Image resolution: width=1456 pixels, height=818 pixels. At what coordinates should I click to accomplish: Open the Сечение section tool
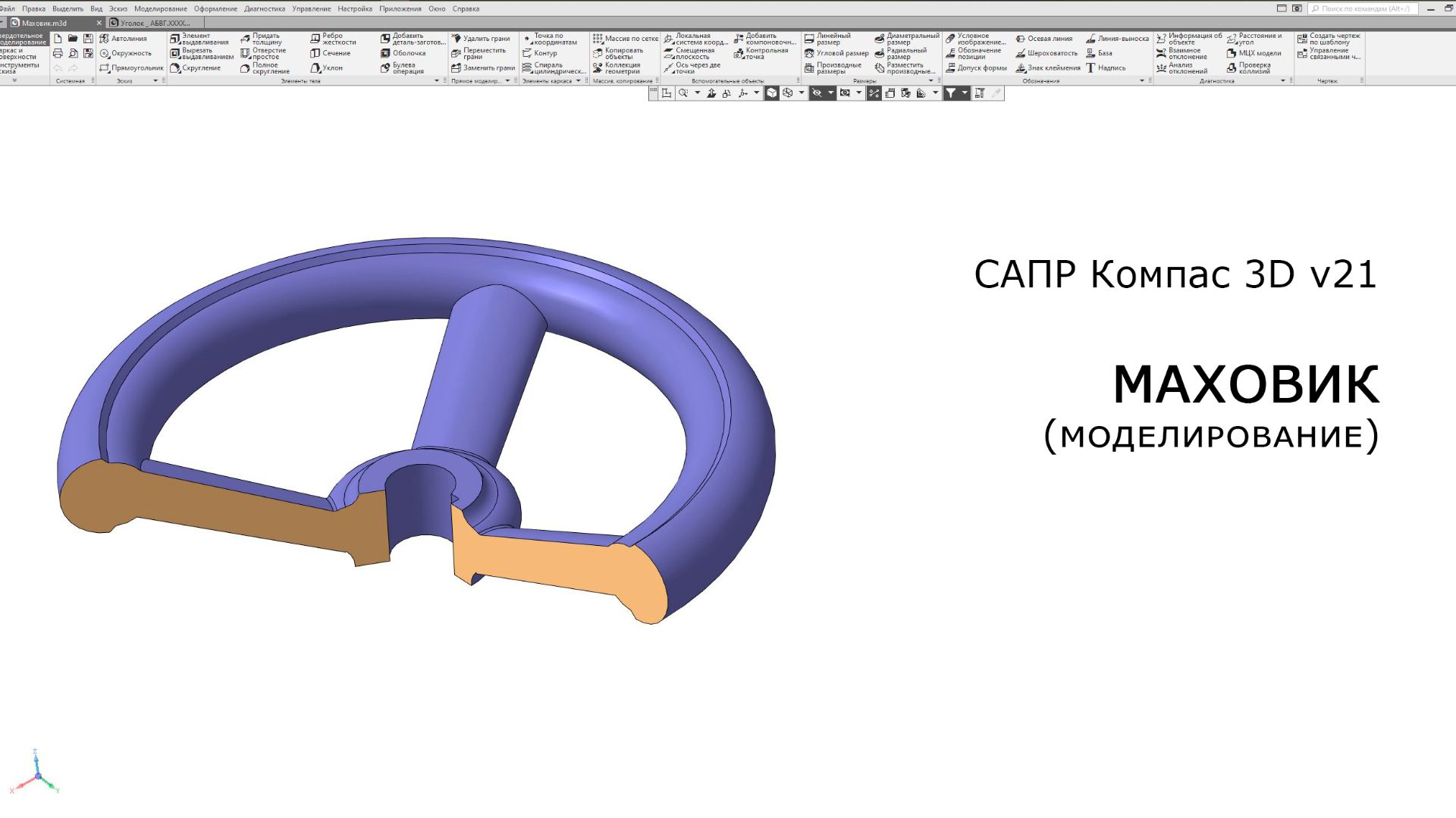click(x=331, y=53)
